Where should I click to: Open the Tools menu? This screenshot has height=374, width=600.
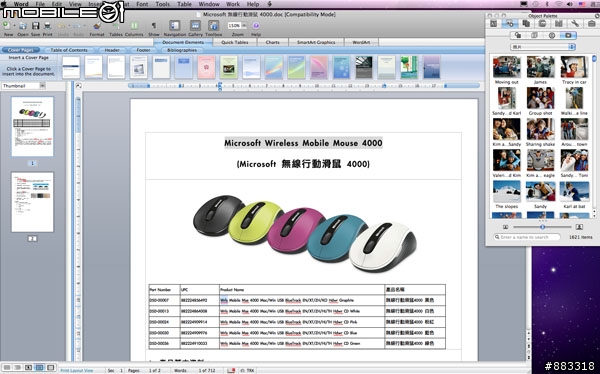162,4
